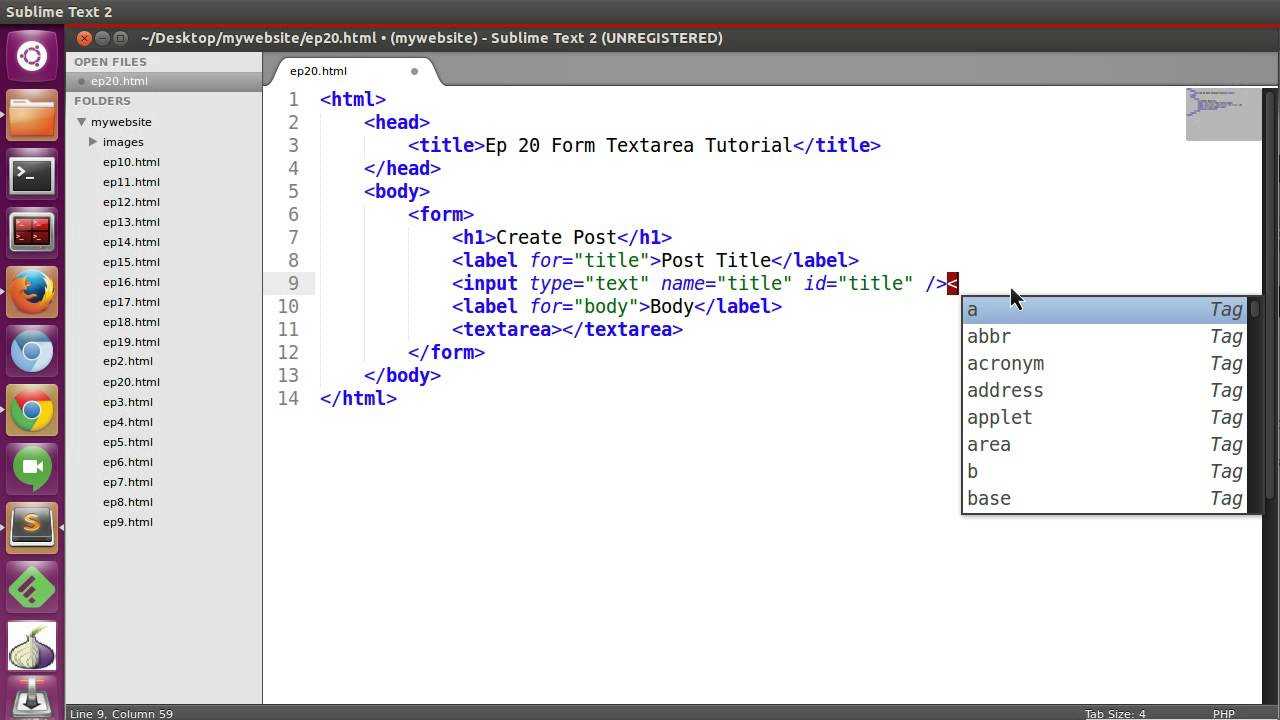Screen dimensions: 1280x720
Task: Open ep8.html from the sidebar
Action: 128,502
